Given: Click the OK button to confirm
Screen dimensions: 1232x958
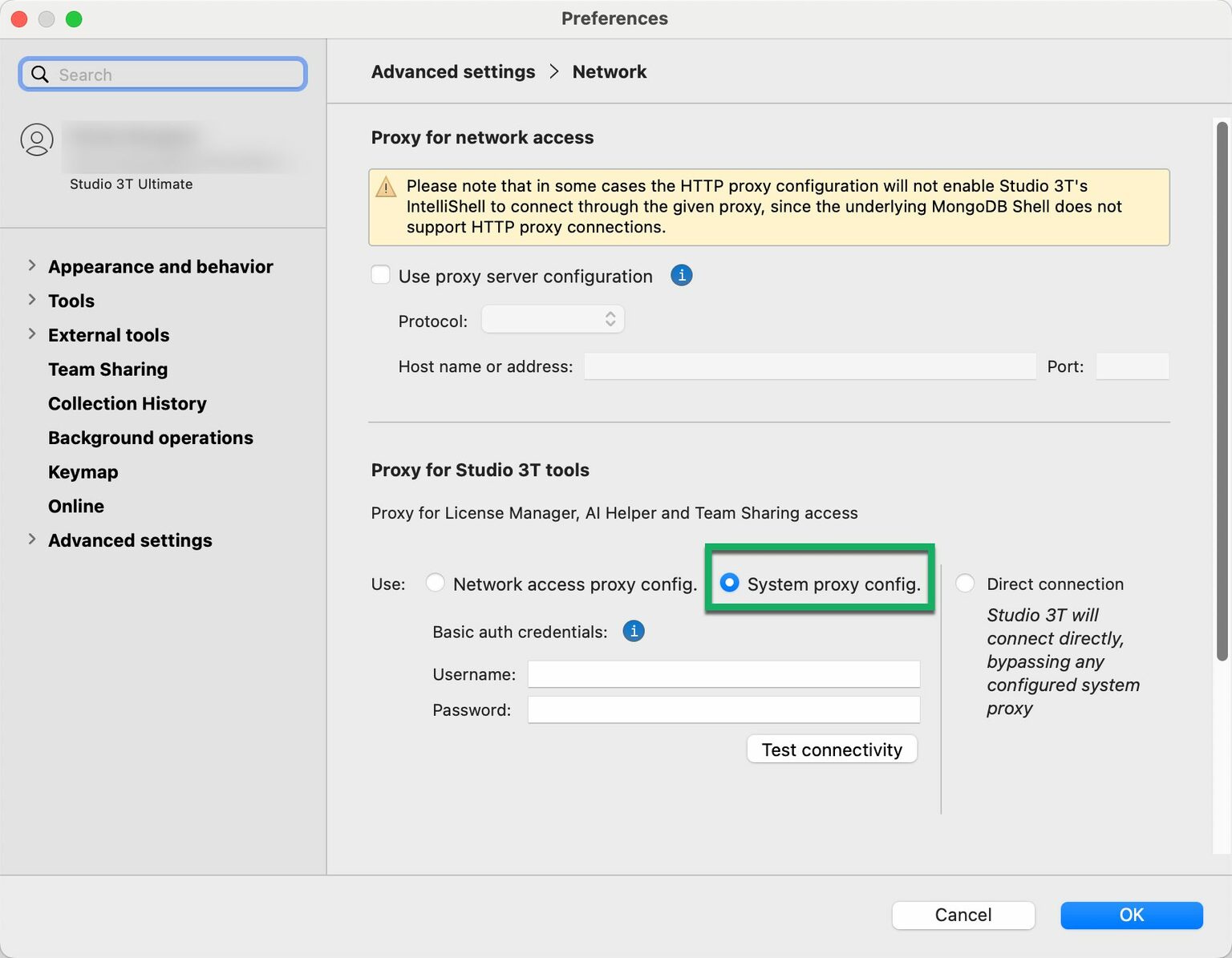Looking at the screenshot, I should click(x=1131, y=915).
